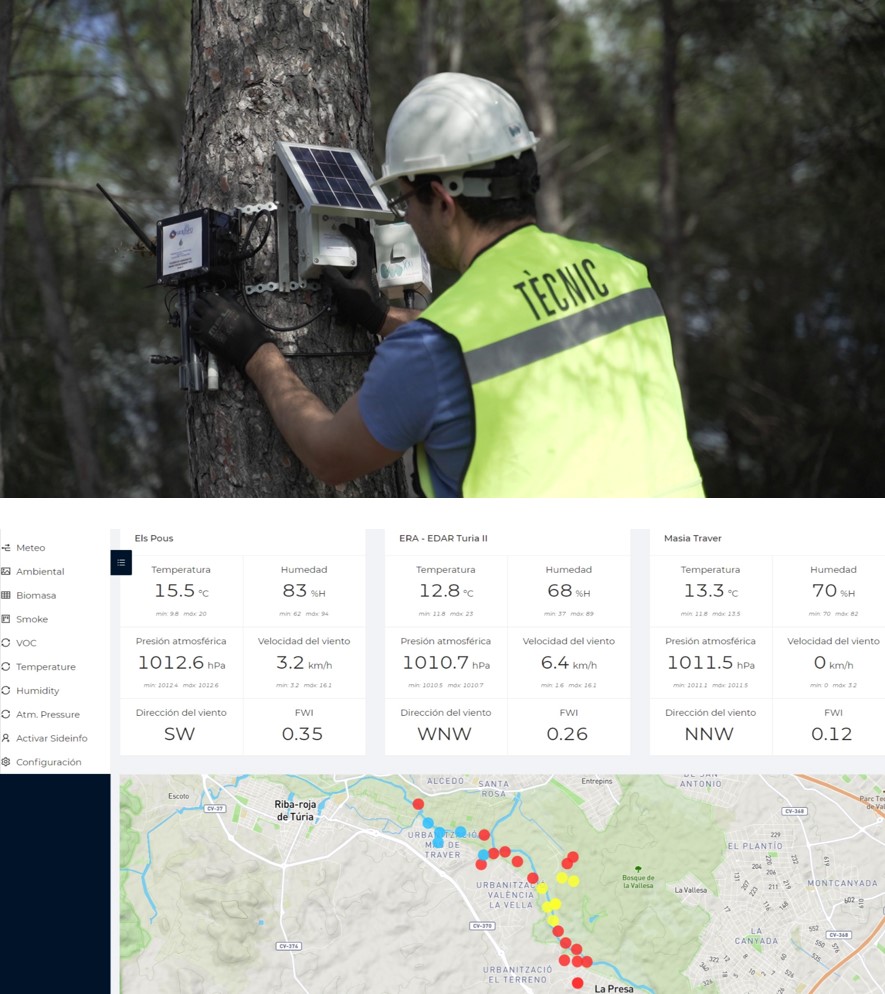Click the Els Pous FWI 0.35 value
Screen dimensions: 885x994
click(x=302, y=734)
